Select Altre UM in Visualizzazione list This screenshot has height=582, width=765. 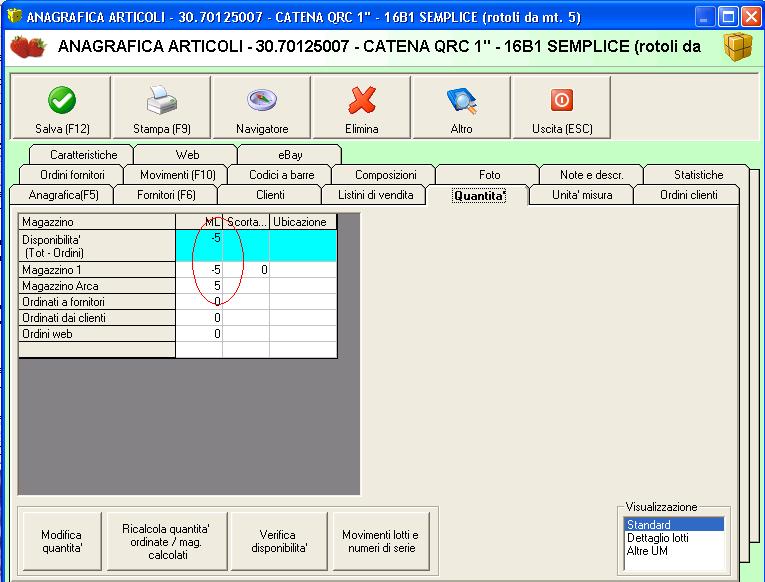(673, 551)
